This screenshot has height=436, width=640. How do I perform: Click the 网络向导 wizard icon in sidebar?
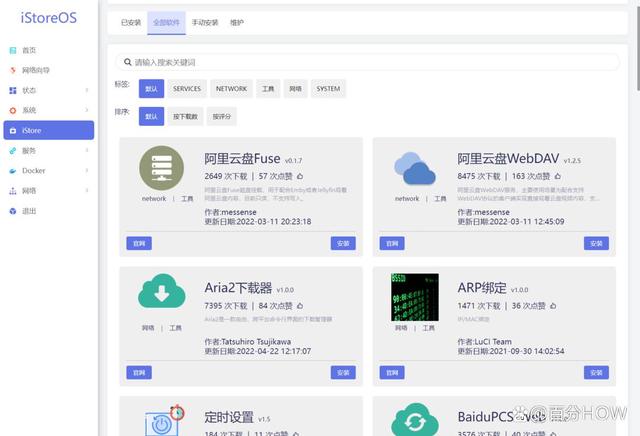pos(13,70)
